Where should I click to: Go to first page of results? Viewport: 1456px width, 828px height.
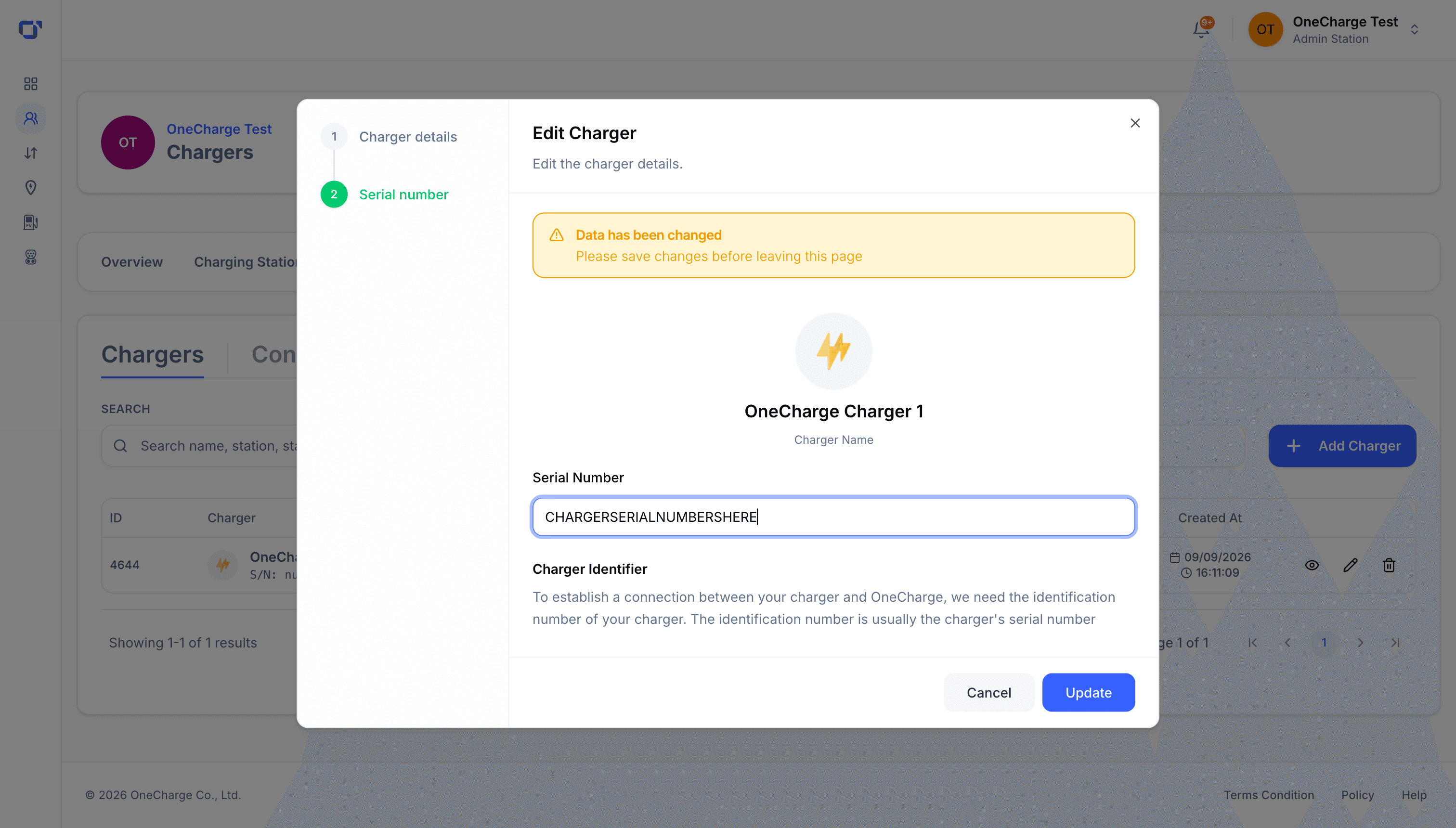point(1252,643)
